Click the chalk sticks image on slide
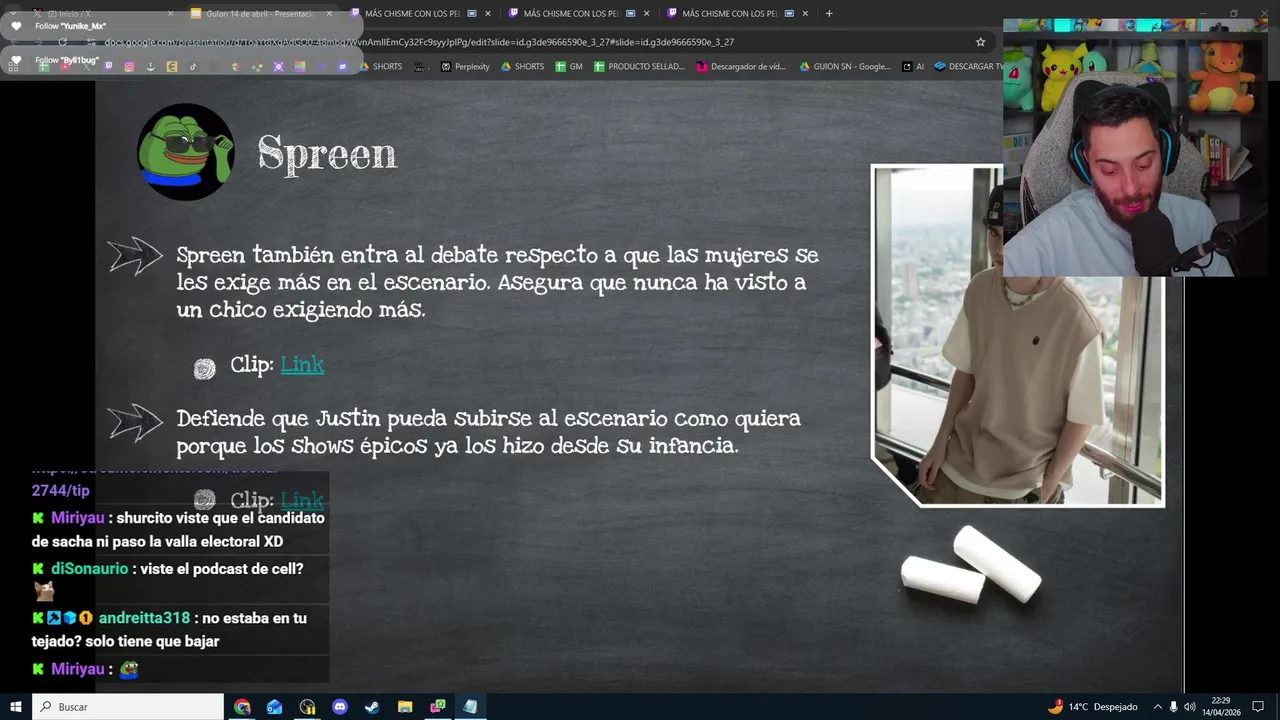 (x=971, y=565)
